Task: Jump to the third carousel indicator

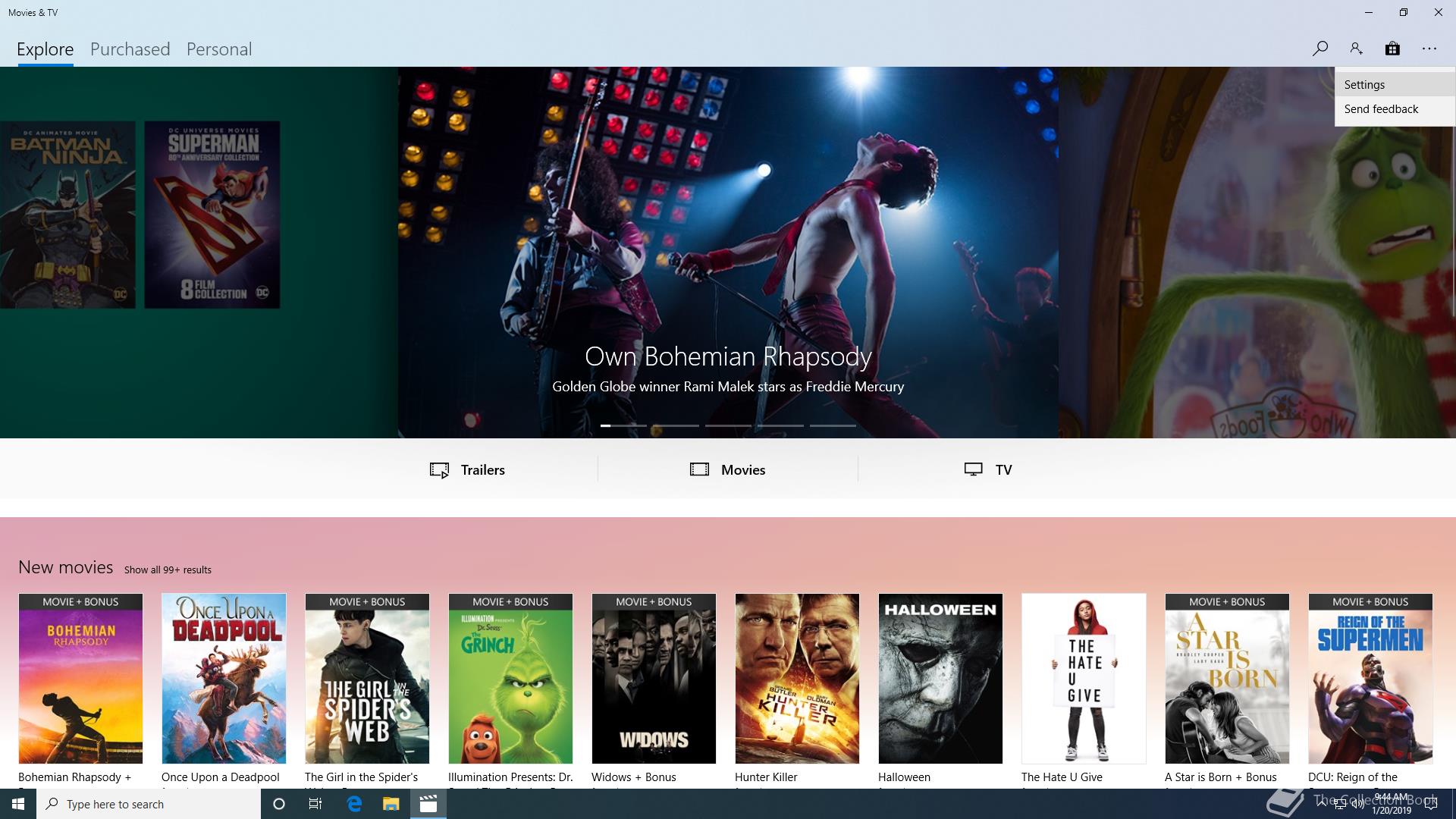Action: pos(728,425)
